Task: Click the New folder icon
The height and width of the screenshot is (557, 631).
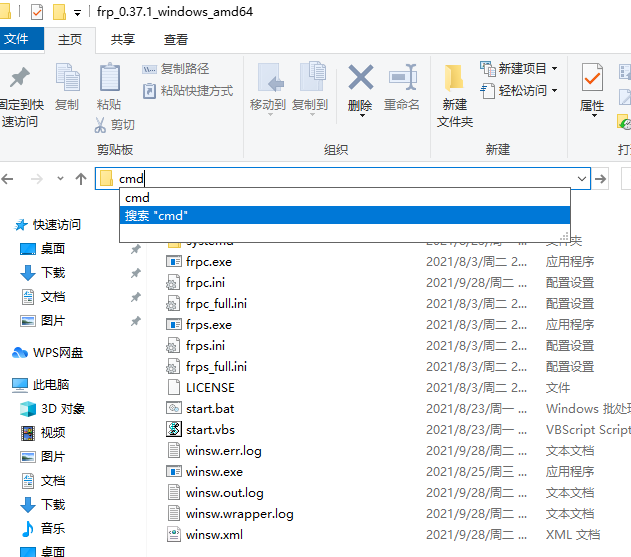Action: tap(454, 78)
